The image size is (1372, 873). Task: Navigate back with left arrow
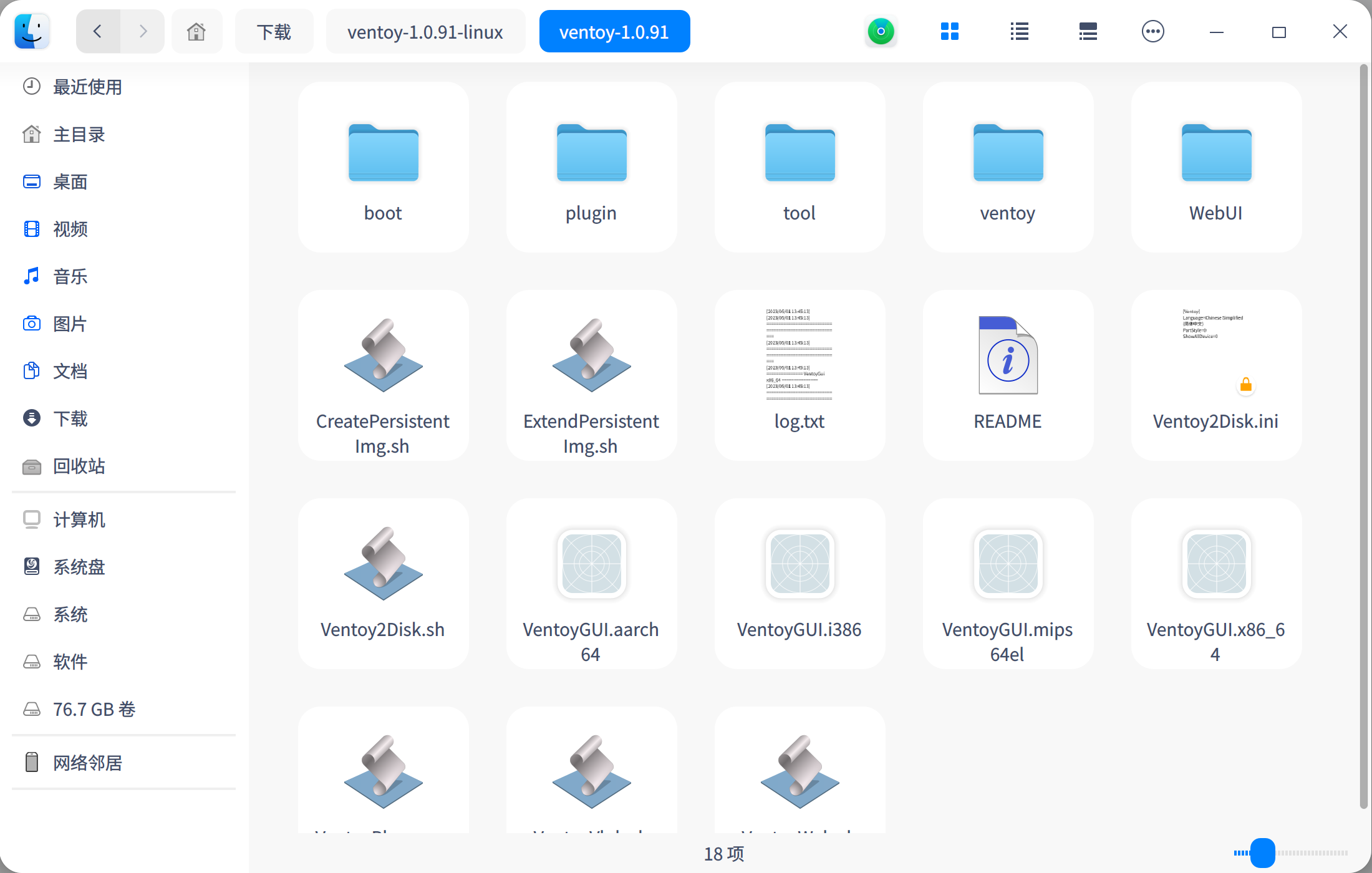[98, 31]
